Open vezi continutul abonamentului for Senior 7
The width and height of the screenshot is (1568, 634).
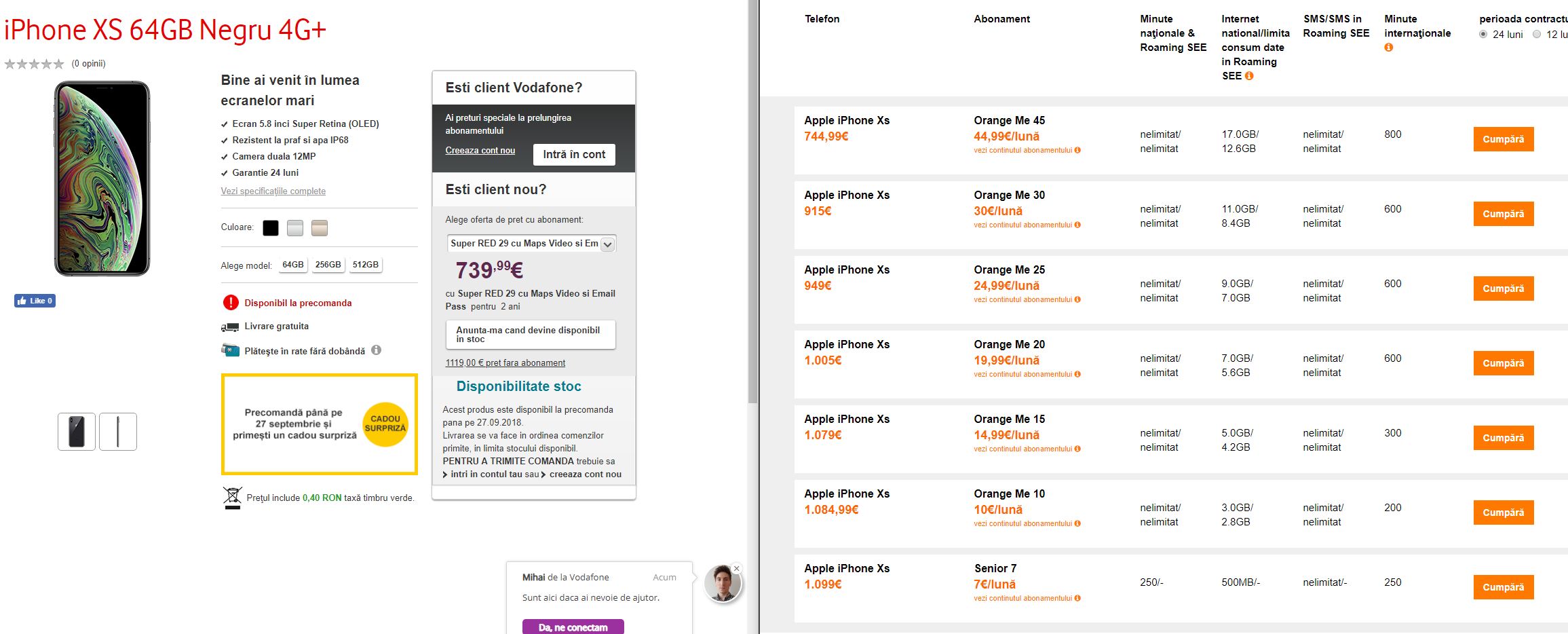(1022, 598)
